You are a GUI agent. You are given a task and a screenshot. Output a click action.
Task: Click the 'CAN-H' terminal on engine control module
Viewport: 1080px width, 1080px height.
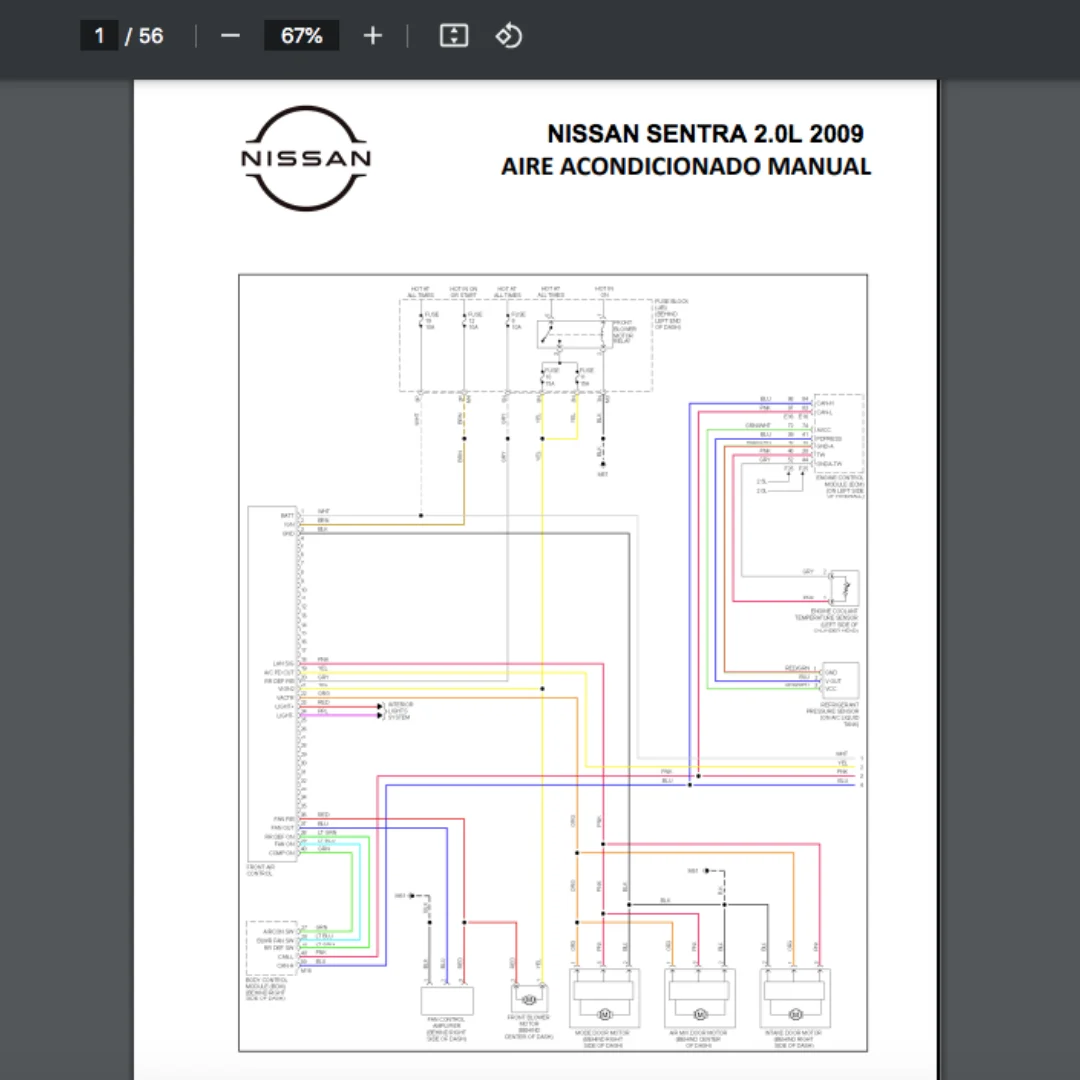point(825,402)
